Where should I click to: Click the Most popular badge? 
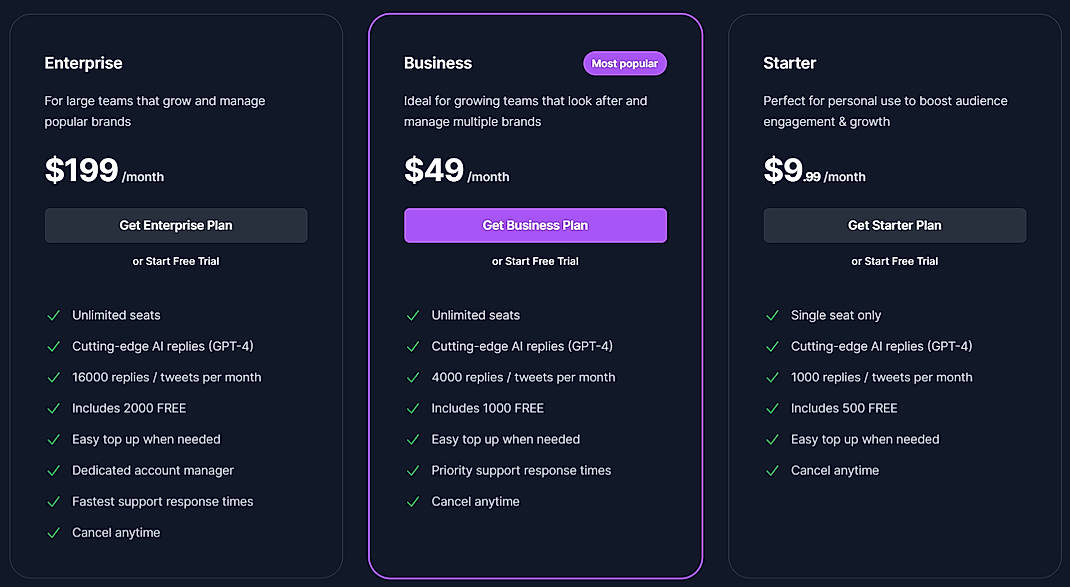624,63
